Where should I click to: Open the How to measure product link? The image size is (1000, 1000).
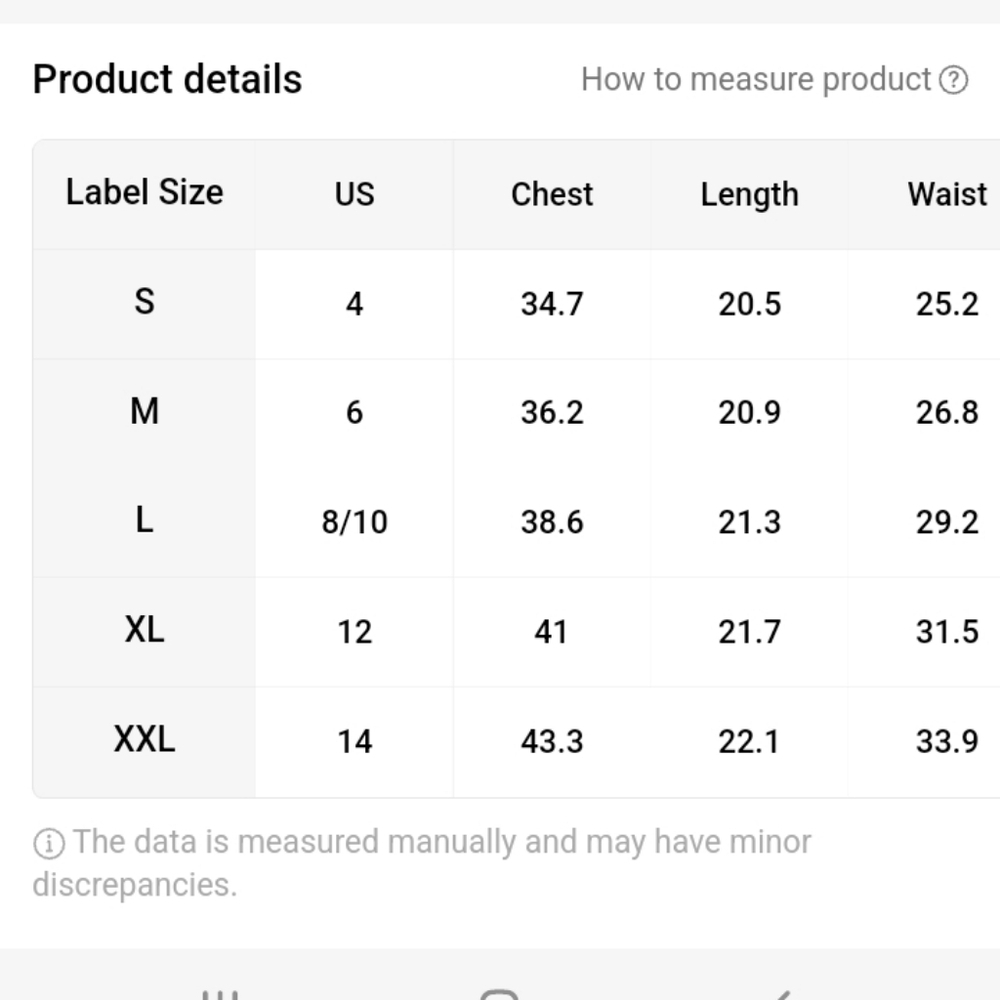coord(756,80)
